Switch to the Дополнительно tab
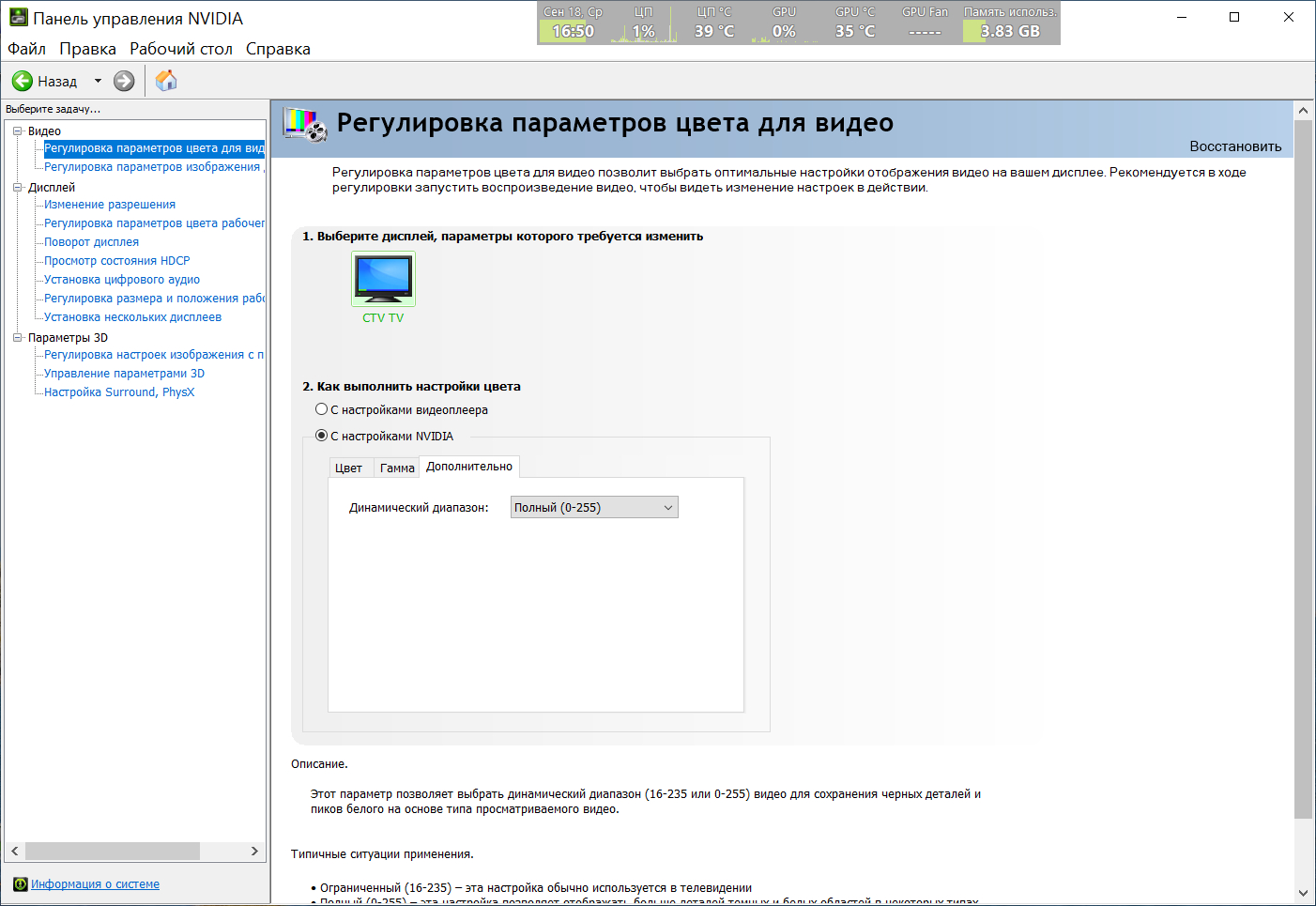This screenshot has height=906, width=1316. click(469, 467)
